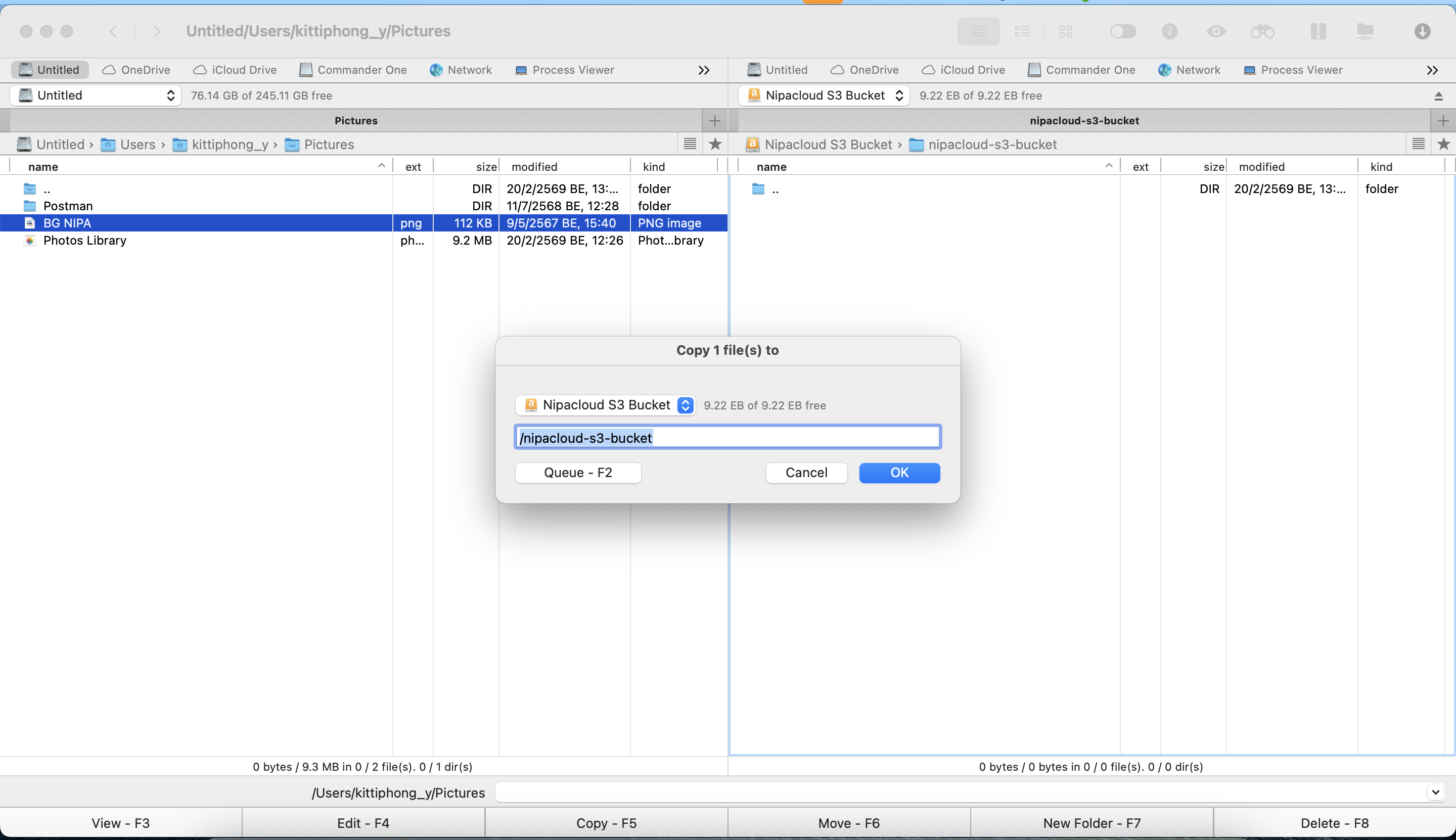
Task: Add a new tab in the left panel
Action: 714,121
